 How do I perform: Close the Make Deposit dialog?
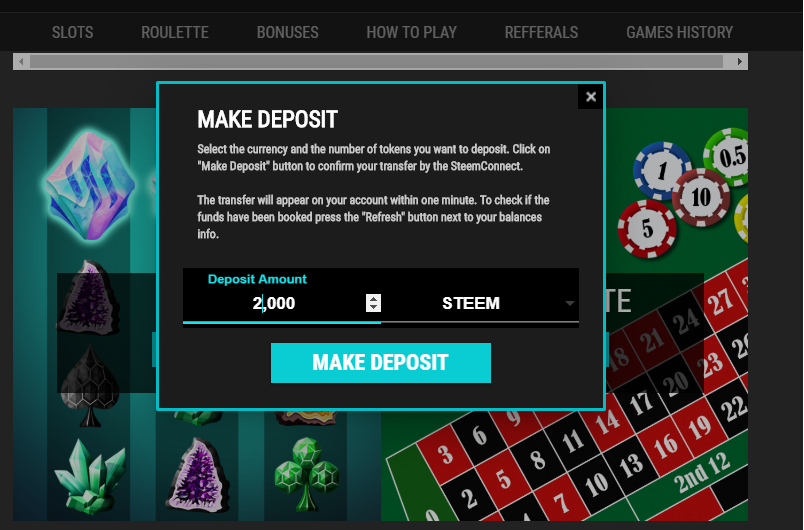(591, 96)
